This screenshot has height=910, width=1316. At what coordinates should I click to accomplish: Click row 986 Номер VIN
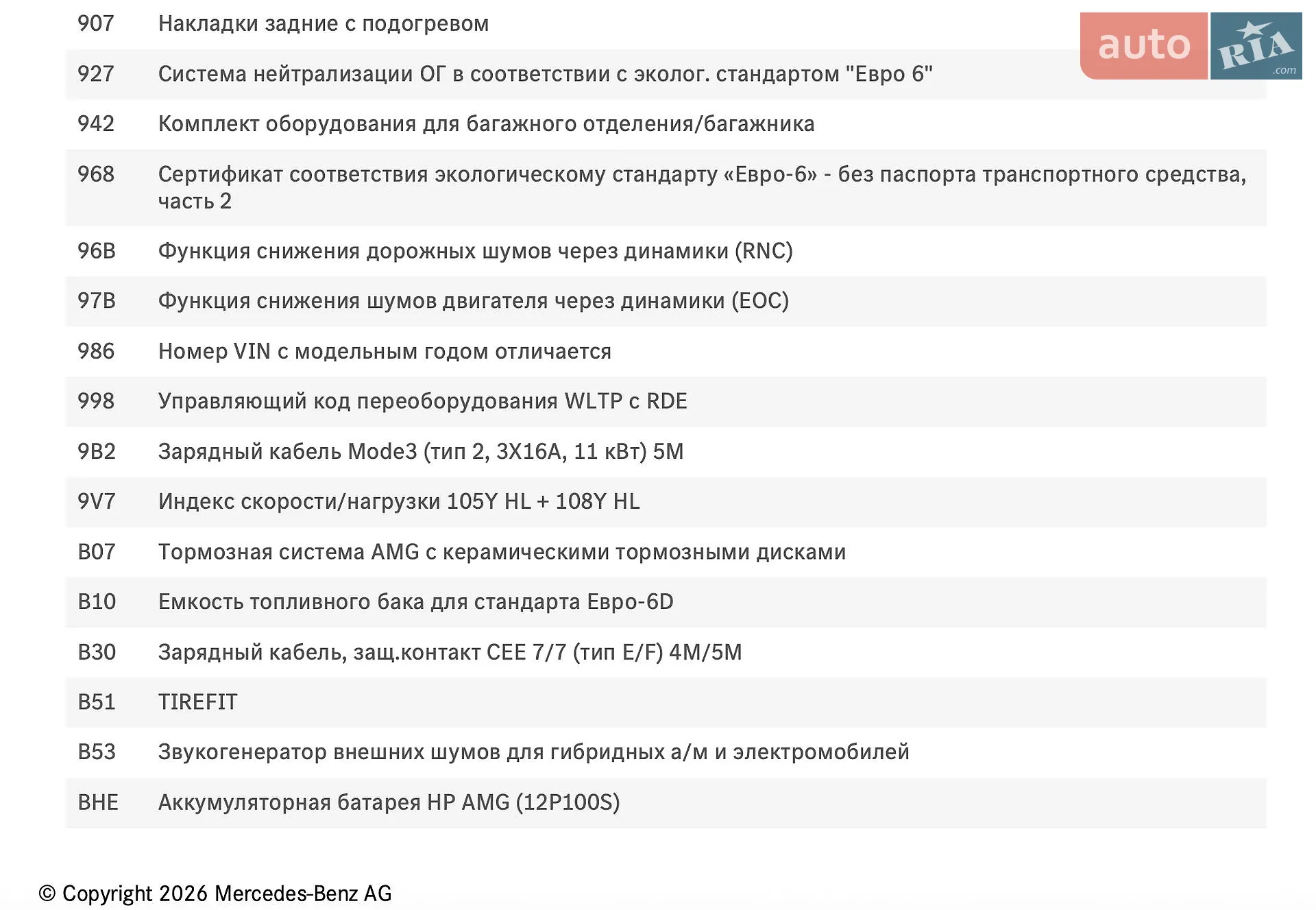coord(666,351)
